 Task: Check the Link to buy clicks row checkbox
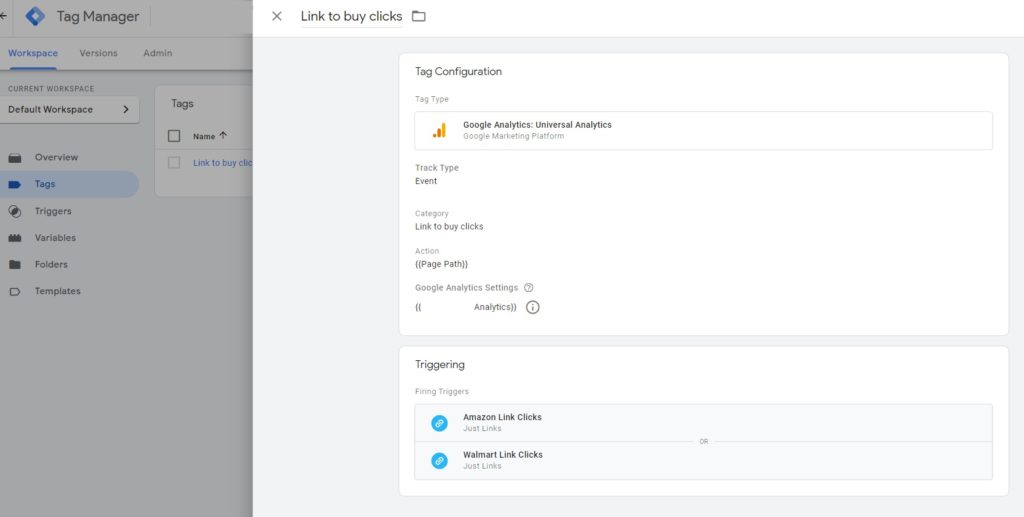(174, 162)
